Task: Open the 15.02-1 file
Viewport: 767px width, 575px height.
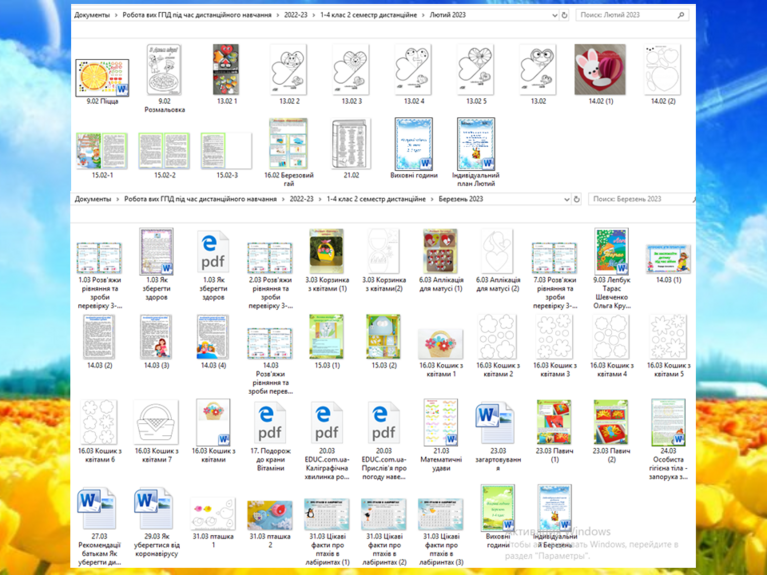Action: [102, 151]
